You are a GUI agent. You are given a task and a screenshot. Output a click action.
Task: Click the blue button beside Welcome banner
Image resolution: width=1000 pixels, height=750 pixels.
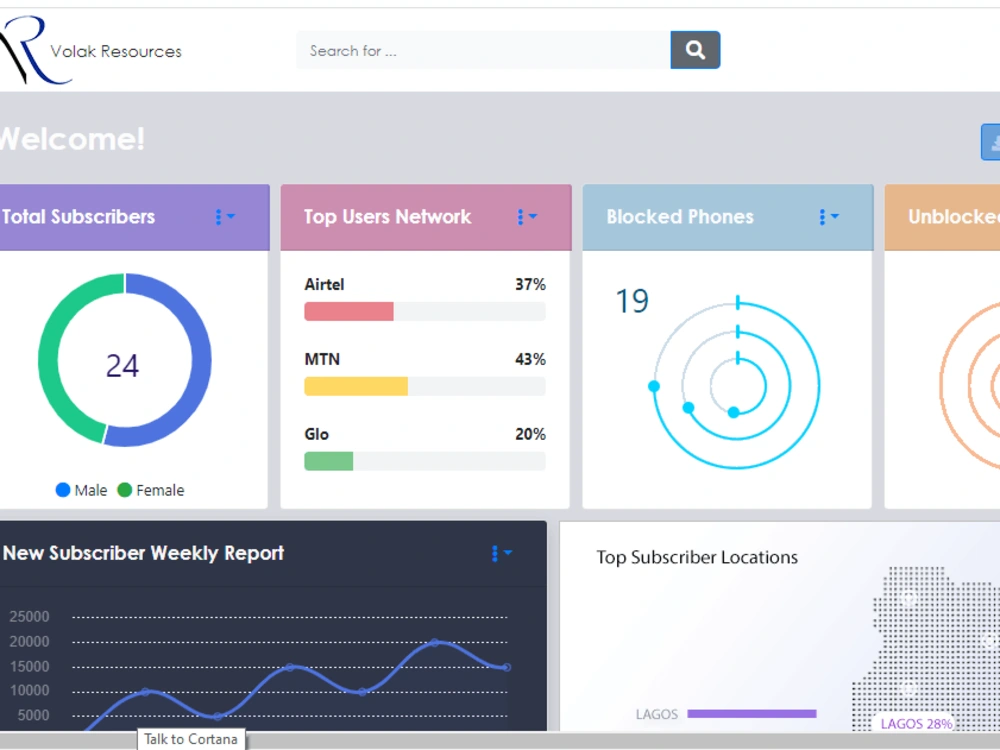[990, 142]
